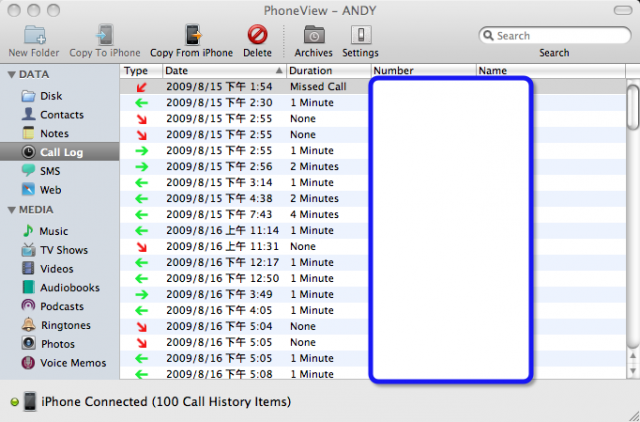Select the 2009/8/16 下午 3:49 row

tap(373, 294)
